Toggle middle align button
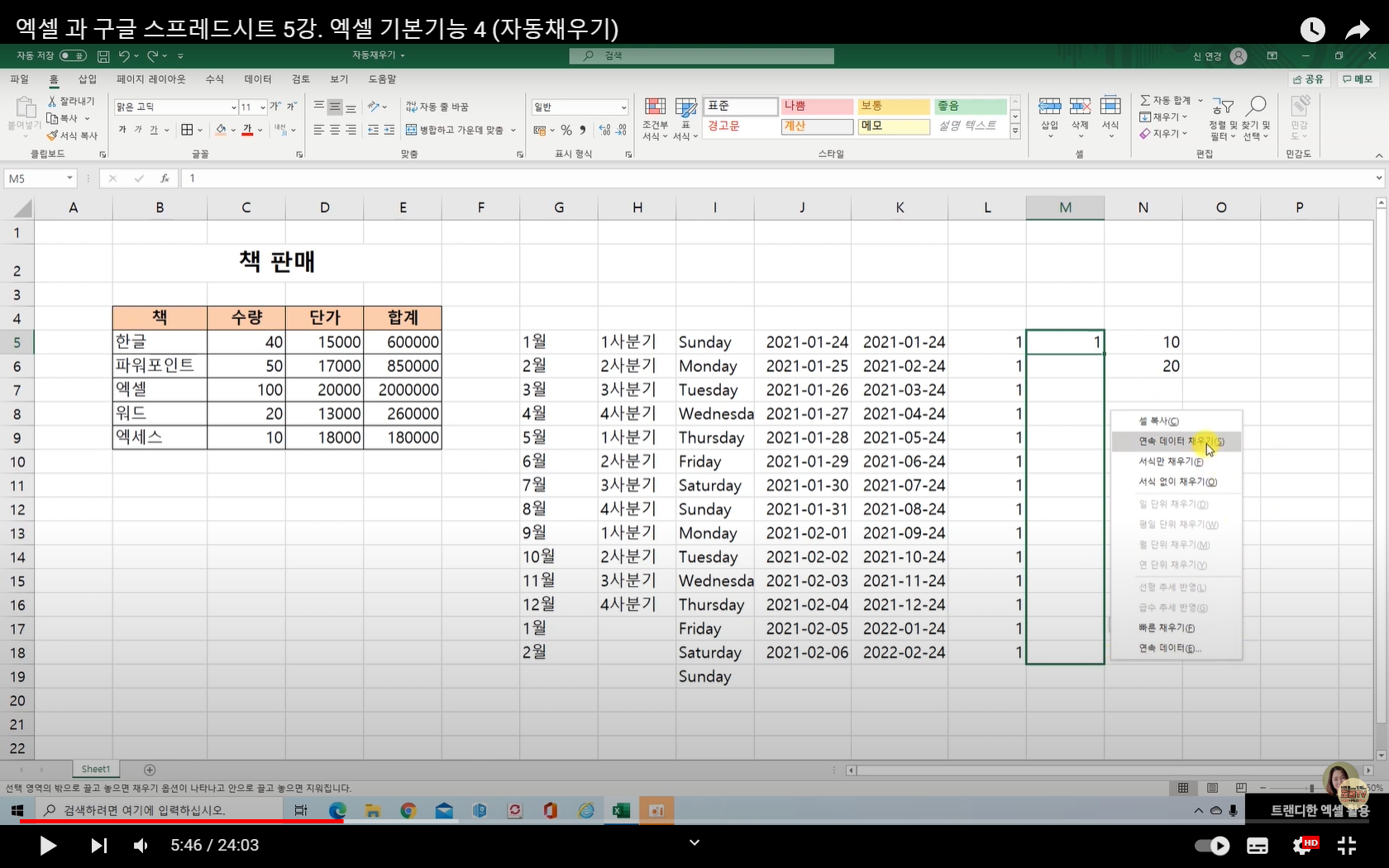1389x868 pixels. click(335, 107)
